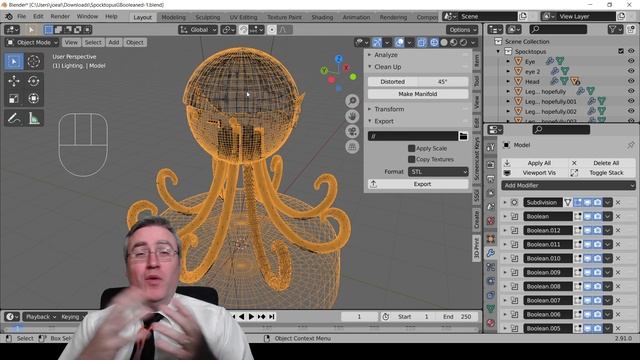Remove the Subdivision modifier

618,202
